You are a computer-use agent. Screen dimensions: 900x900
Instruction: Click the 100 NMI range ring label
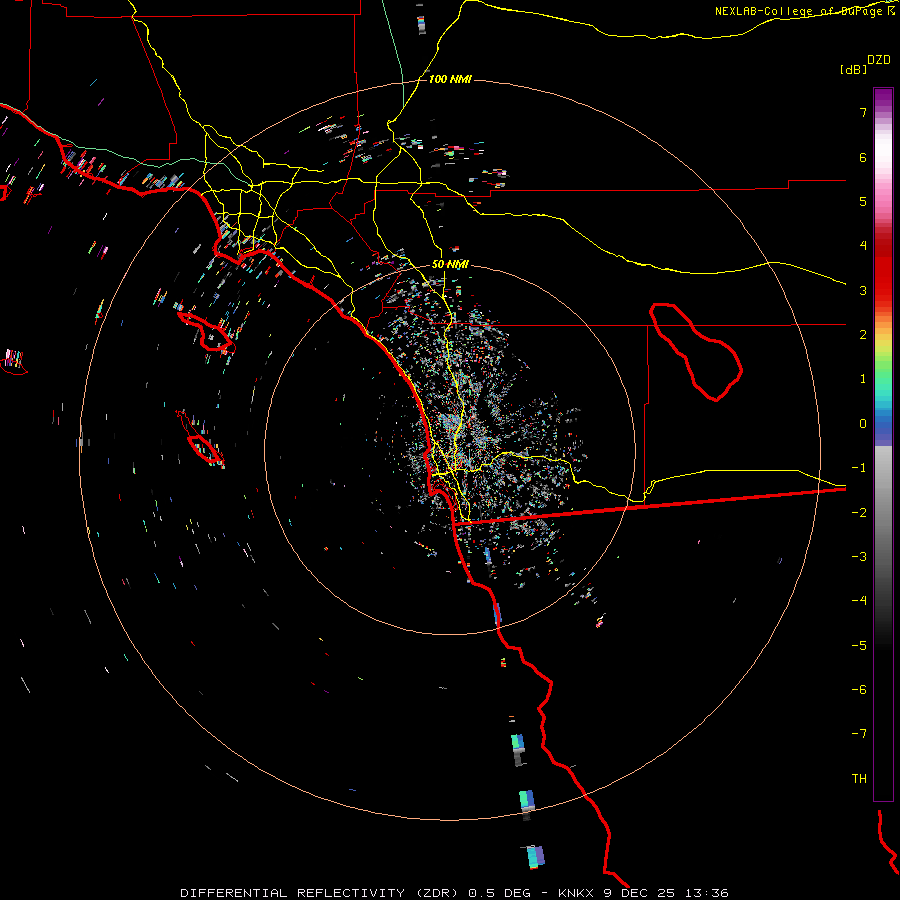point(450,79)
